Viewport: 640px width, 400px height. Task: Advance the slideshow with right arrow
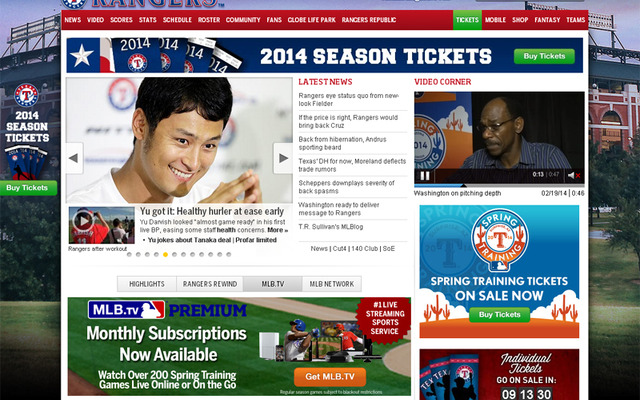click(283, 158)
